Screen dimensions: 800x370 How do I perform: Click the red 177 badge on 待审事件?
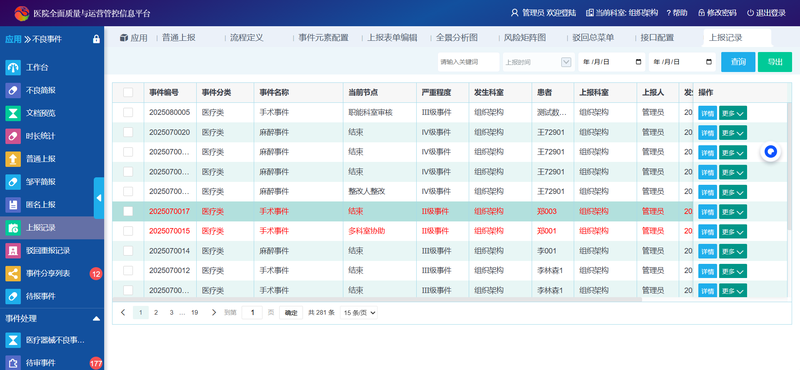[x=96, y=363]
